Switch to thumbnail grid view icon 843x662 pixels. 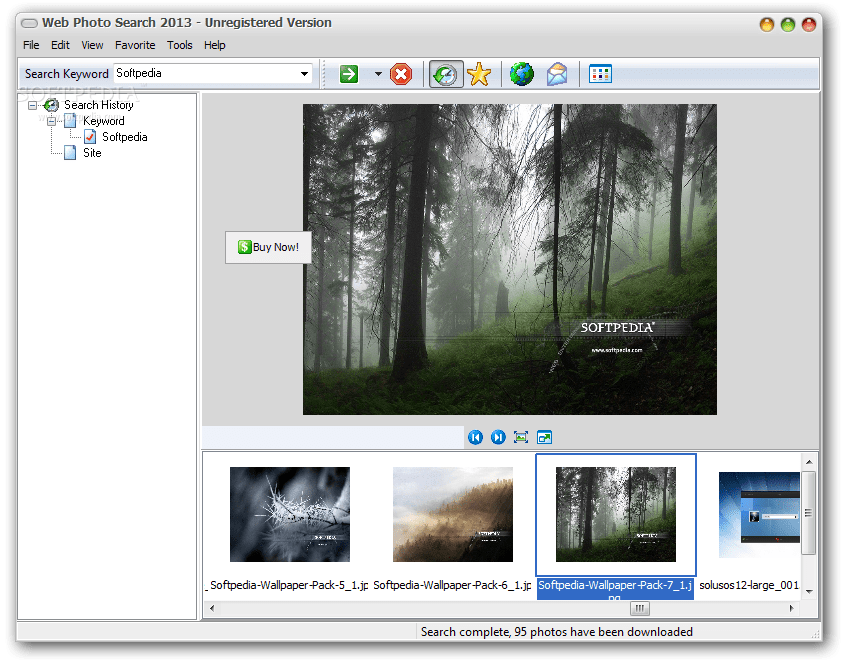(600, 74)
